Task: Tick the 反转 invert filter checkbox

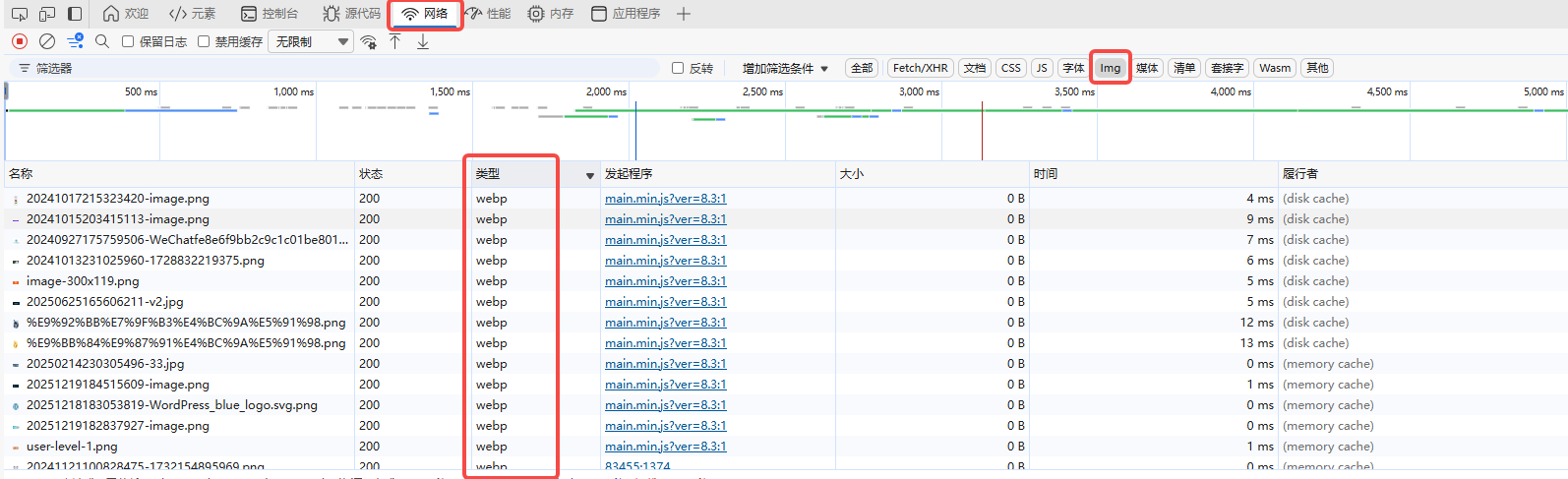Action: pos(678,68)
